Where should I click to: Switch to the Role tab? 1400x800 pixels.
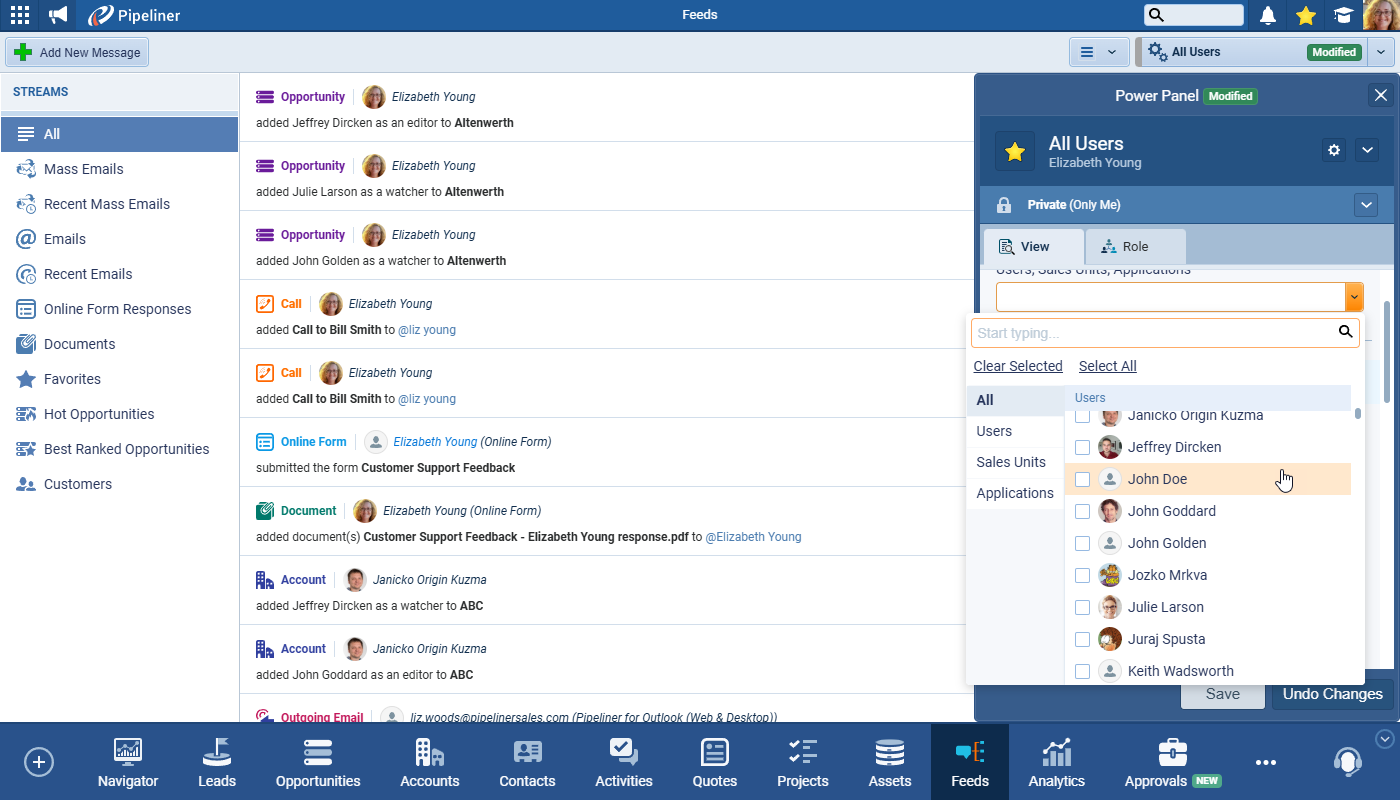(x=1136, y=247)
